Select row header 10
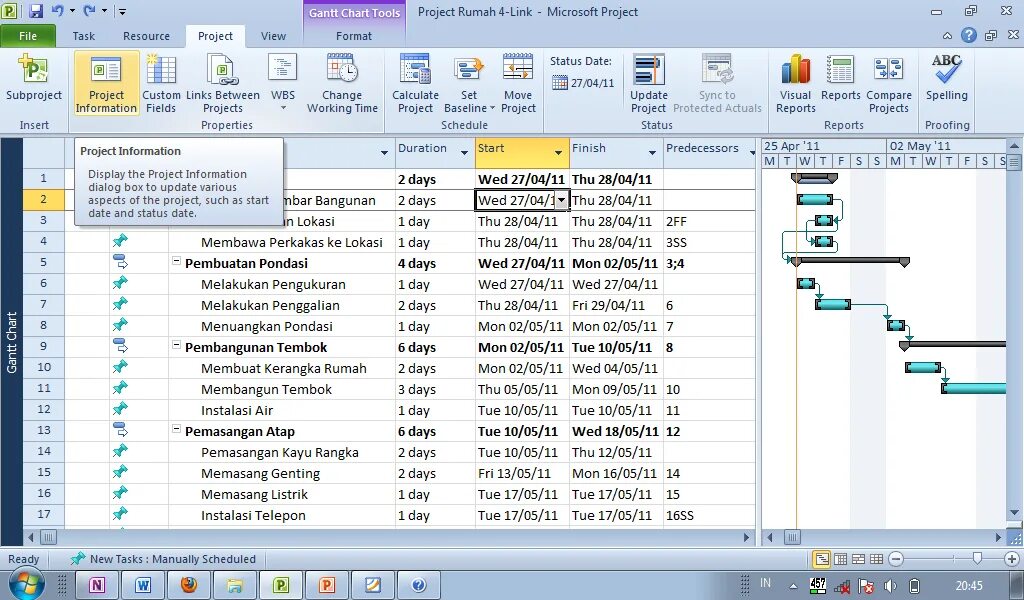Image resolution: width=1024 pixels, height=600 pixels. point(44,368)
